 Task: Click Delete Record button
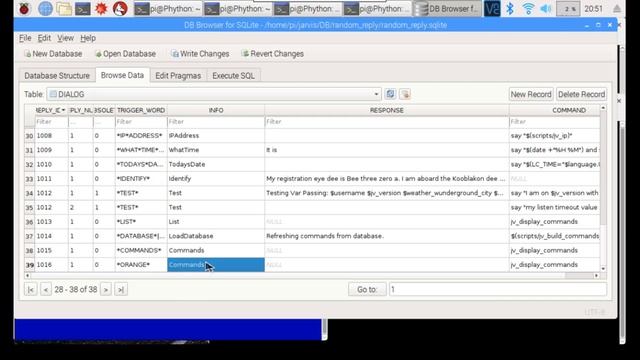(x=581, y=94)
